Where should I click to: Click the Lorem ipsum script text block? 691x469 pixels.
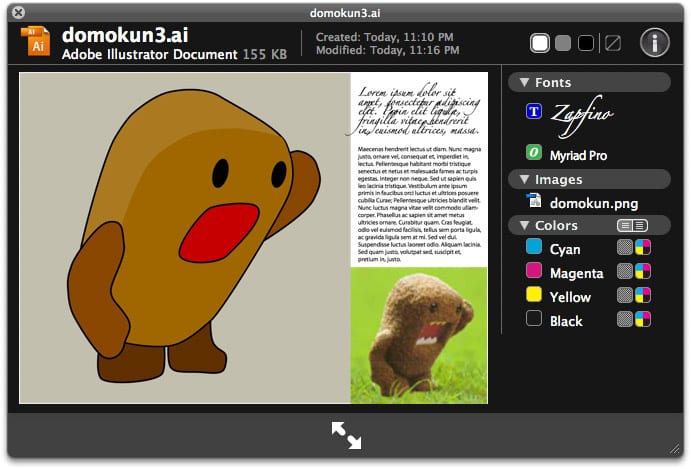[414, 110]
